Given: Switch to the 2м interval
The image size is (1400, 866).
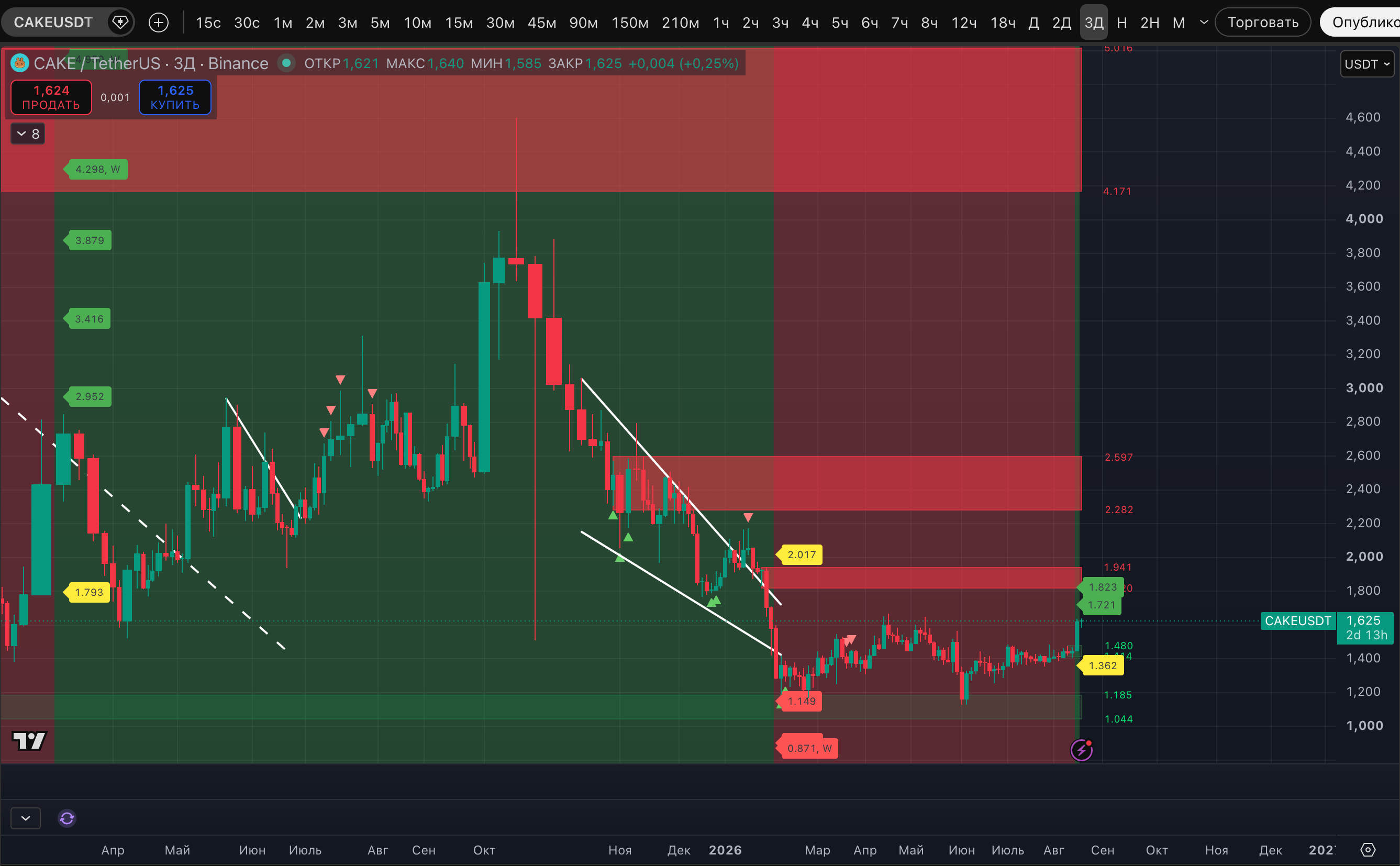Looking at the screenshot, I should [315, 23].
